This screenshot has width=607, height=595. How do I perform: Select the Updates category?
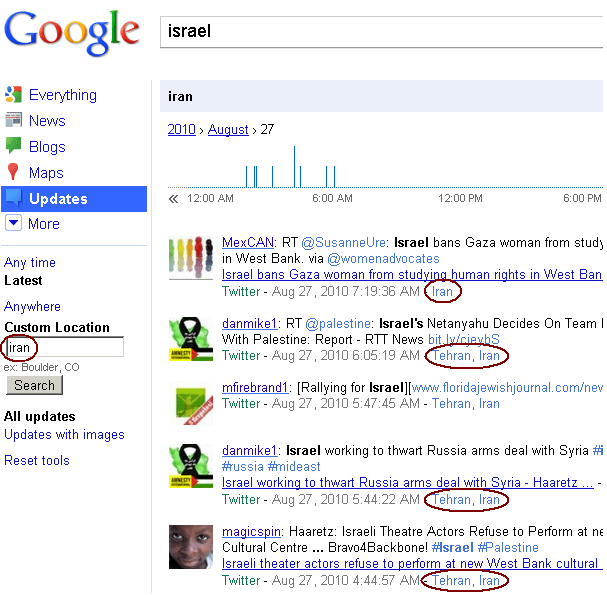[x=74, y=199]
